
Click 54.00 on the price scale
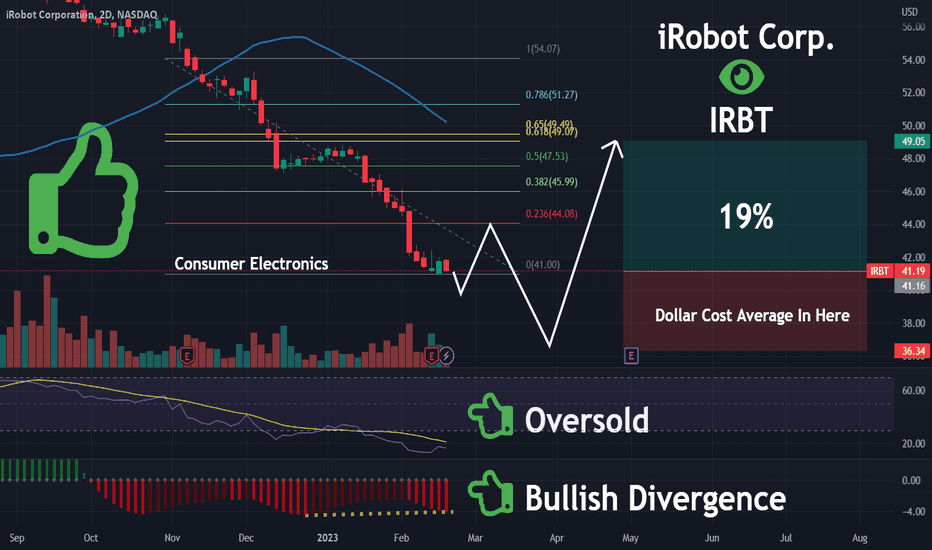tap(914, 59)
